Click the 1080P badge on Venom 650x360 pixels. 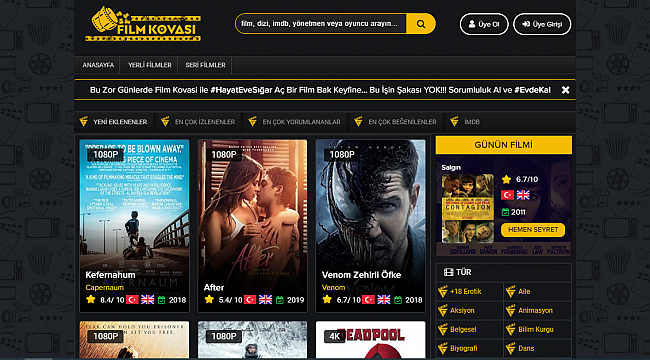coord(342,155)
